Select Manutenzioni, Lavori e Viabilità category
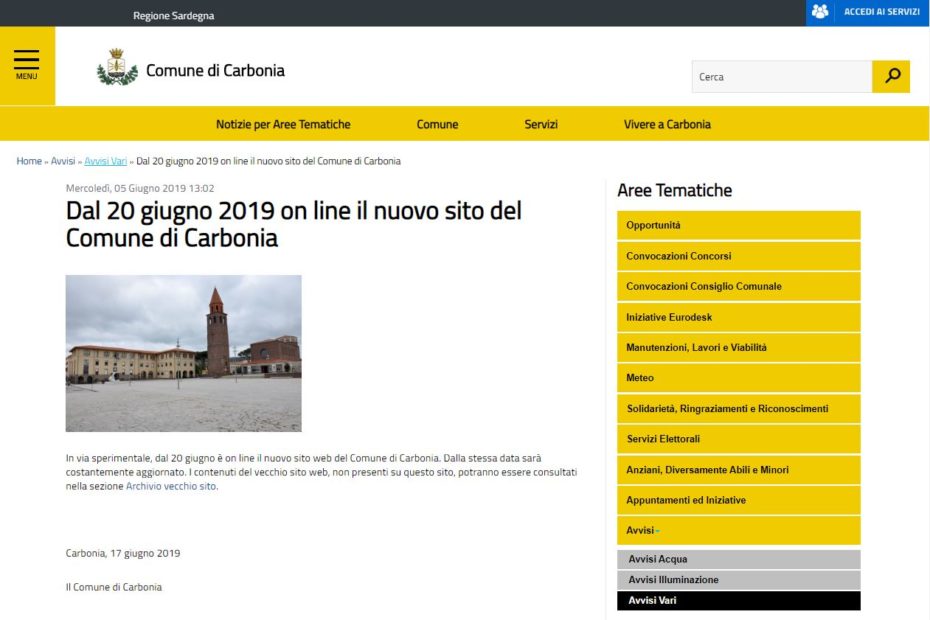The width and height of the screenshot is (930, 620). point(738,348)
